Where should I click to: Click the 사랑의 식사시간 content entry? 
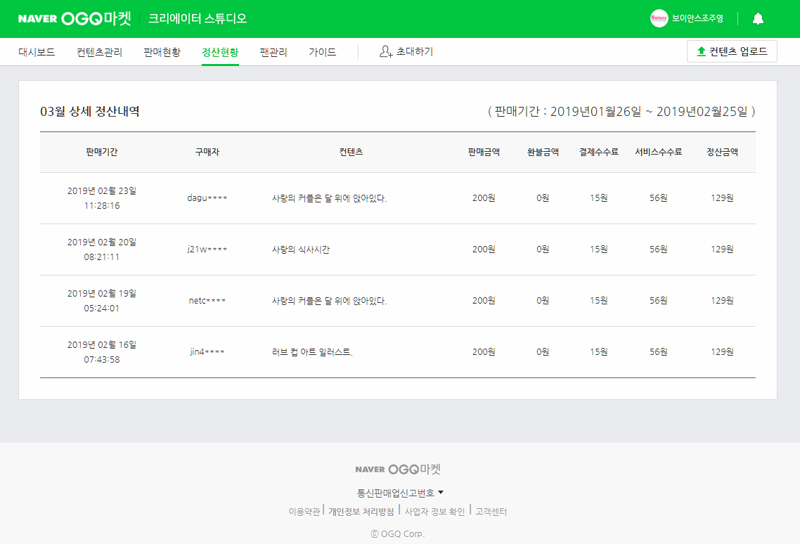pos(301,249)
